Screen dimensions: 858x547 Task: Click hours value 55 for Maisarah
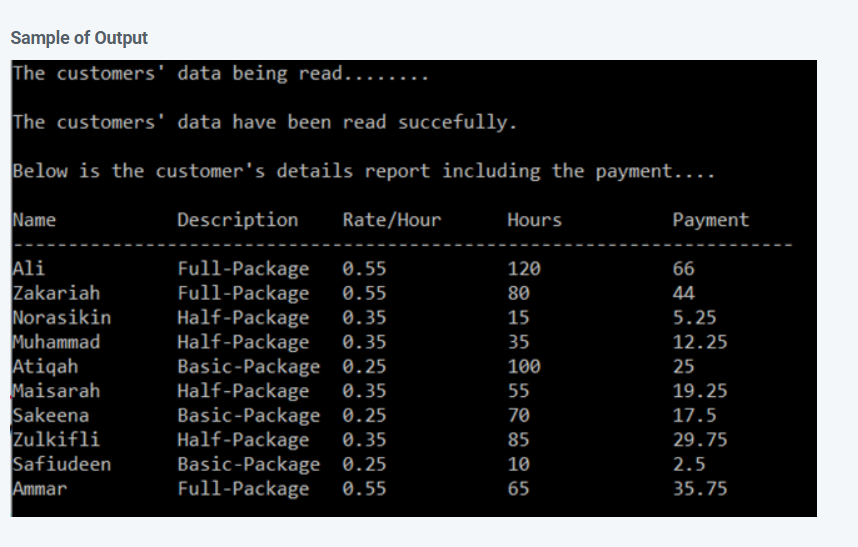pos(519,391)
